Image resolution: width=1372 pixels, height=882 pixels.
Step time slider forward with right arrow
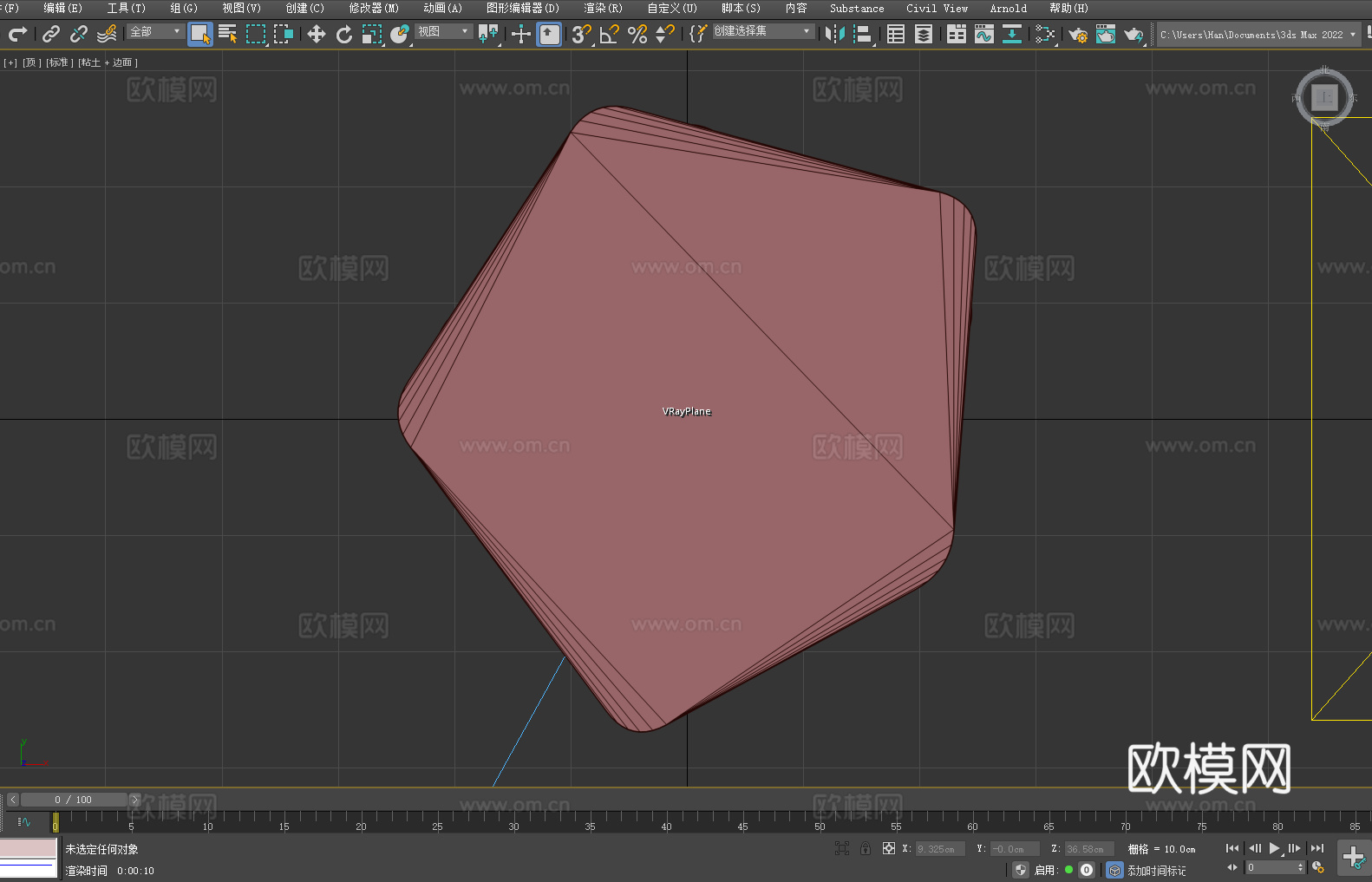(134, 800)
